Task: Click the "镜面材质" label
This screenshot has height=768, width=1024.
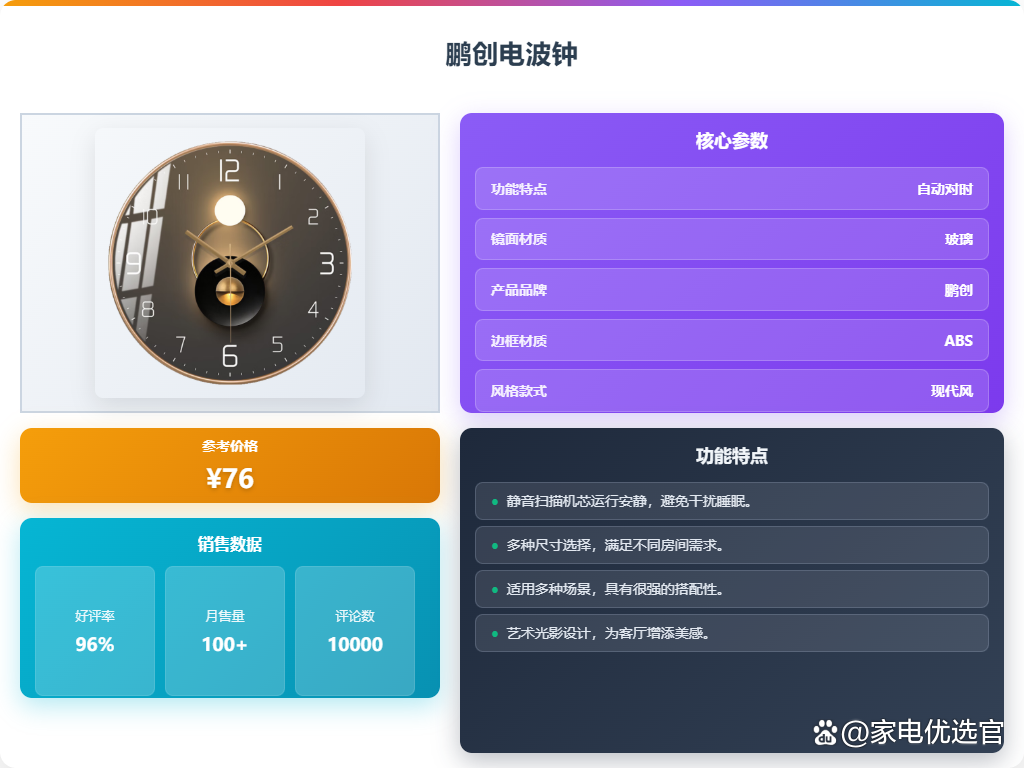Action: (x=519, y=239)
